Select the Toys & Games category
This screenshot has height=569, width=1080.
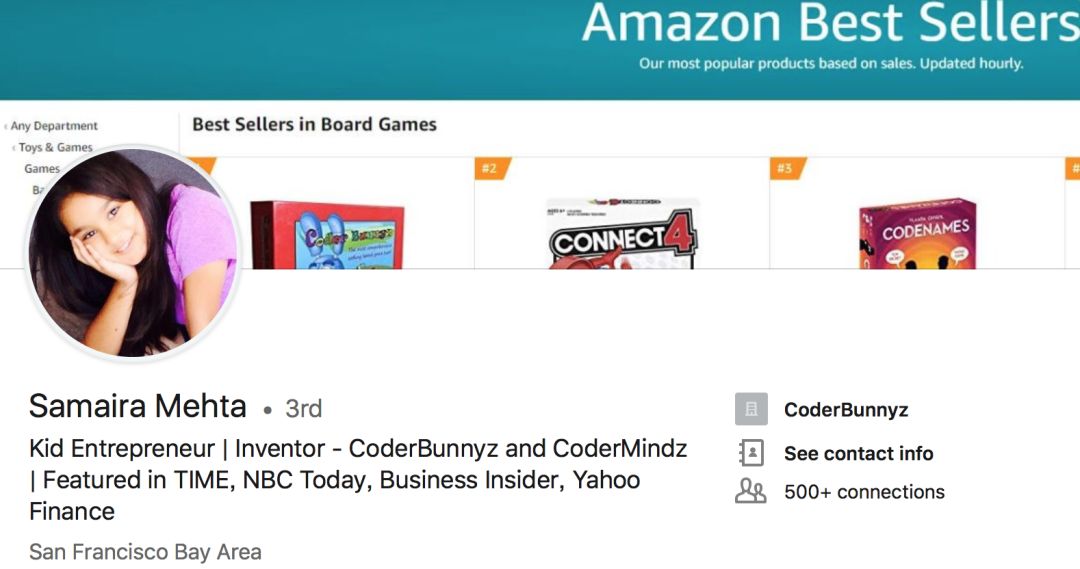coord(55,147)
